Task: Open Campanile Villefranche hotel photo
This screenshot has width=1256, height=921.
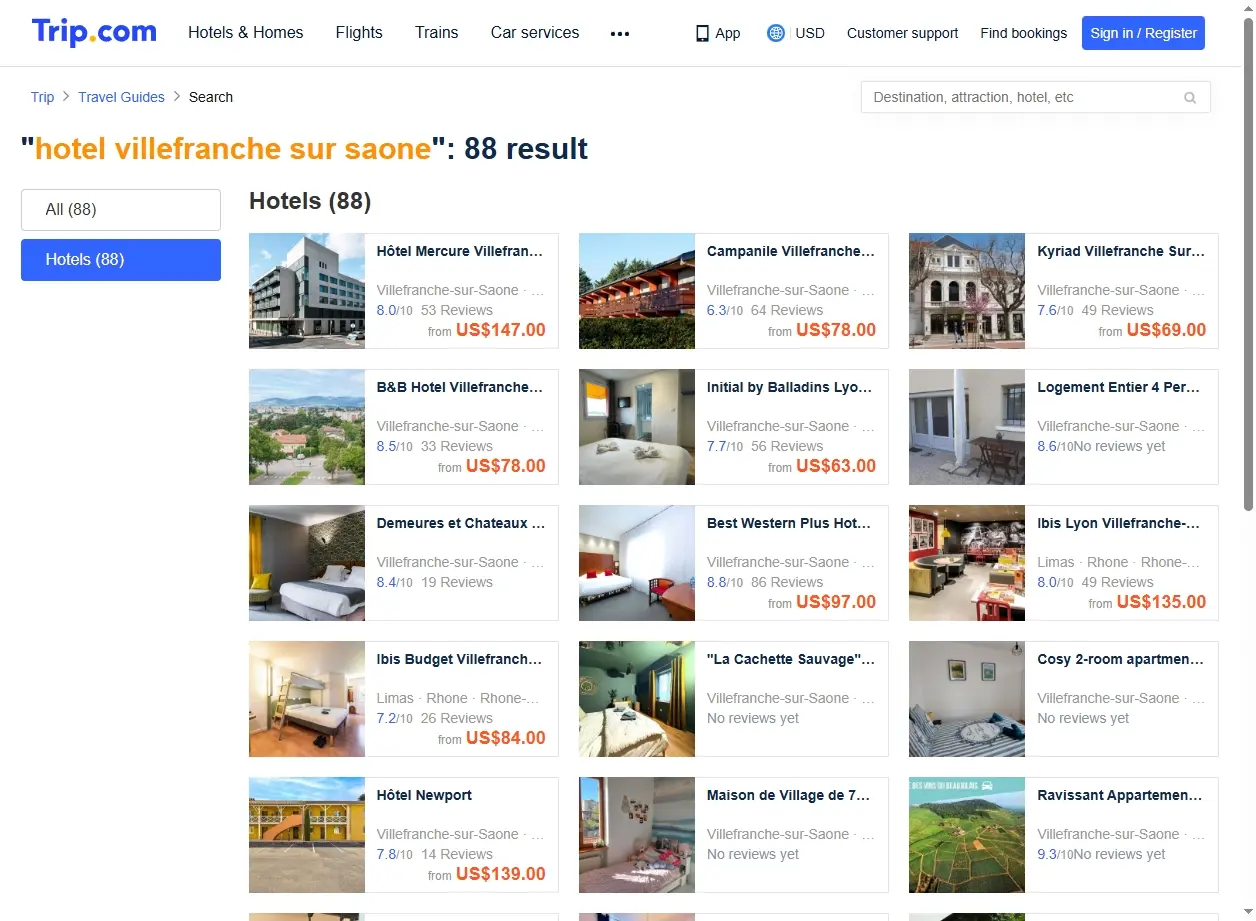Action: (x=637, y=291)
